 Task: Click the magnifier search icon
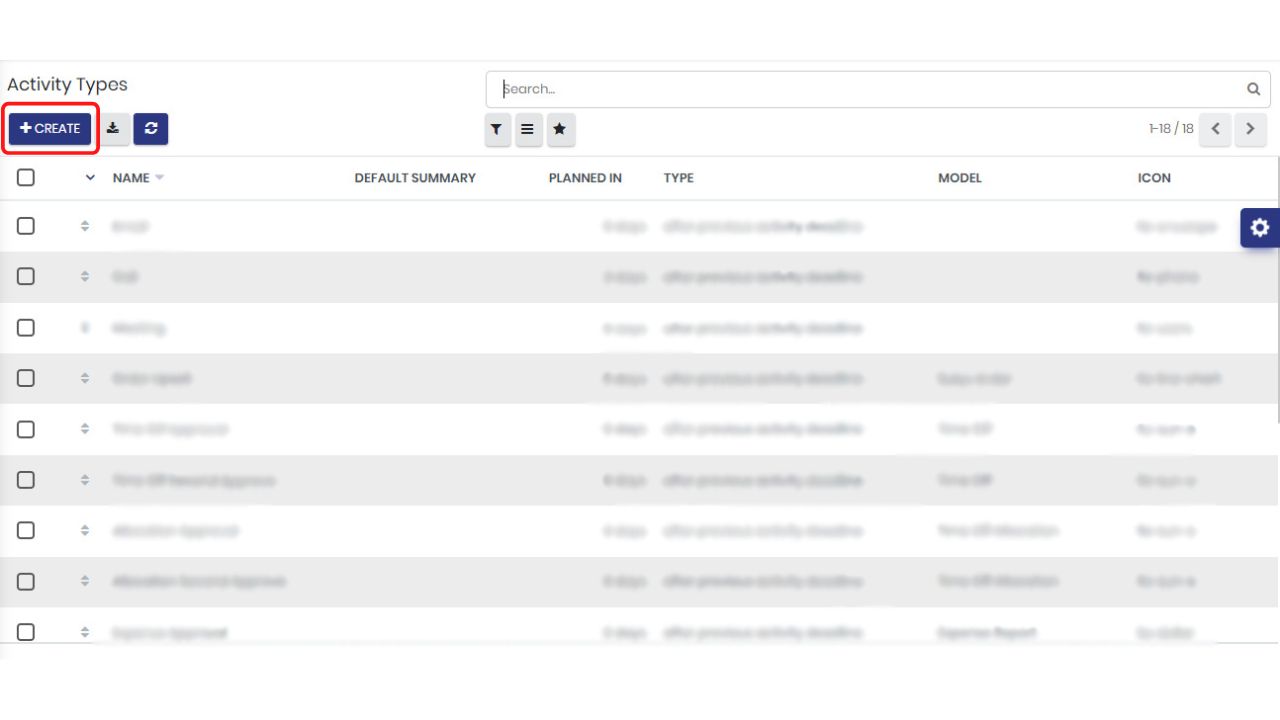pos(1253,89)
